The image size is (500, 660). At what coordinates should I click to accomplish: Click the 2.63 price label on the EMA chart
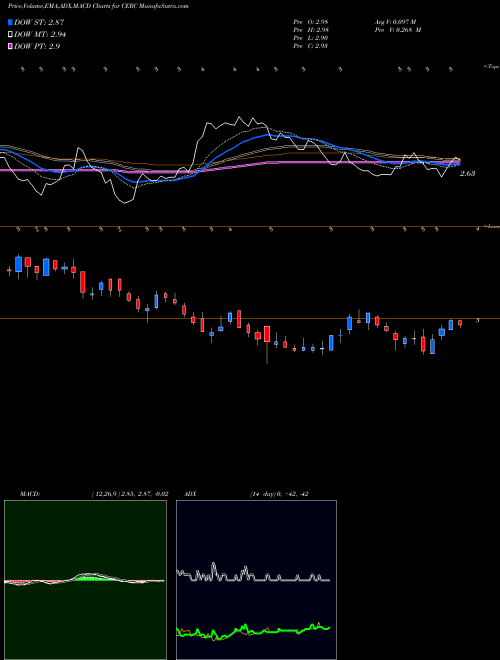coord(468,173)
